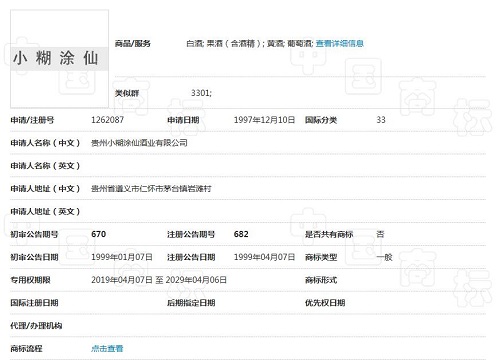This screenshot has height=360, width=500.
Task: Select registration announcement issue number 682
Action: [x=241, y=234]
